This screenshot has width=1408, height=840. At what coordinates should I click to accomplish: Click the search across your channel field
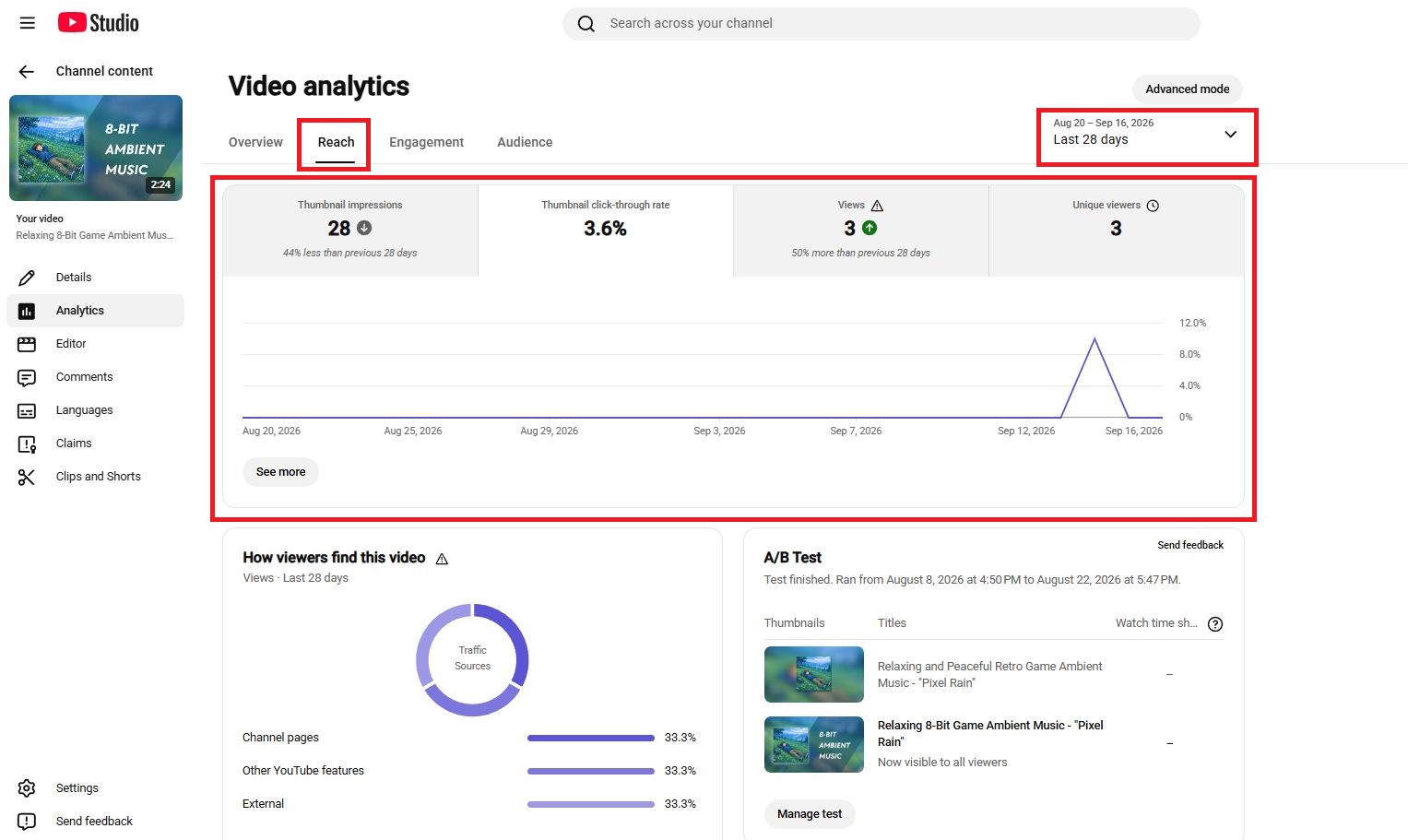tap(881, 24)
